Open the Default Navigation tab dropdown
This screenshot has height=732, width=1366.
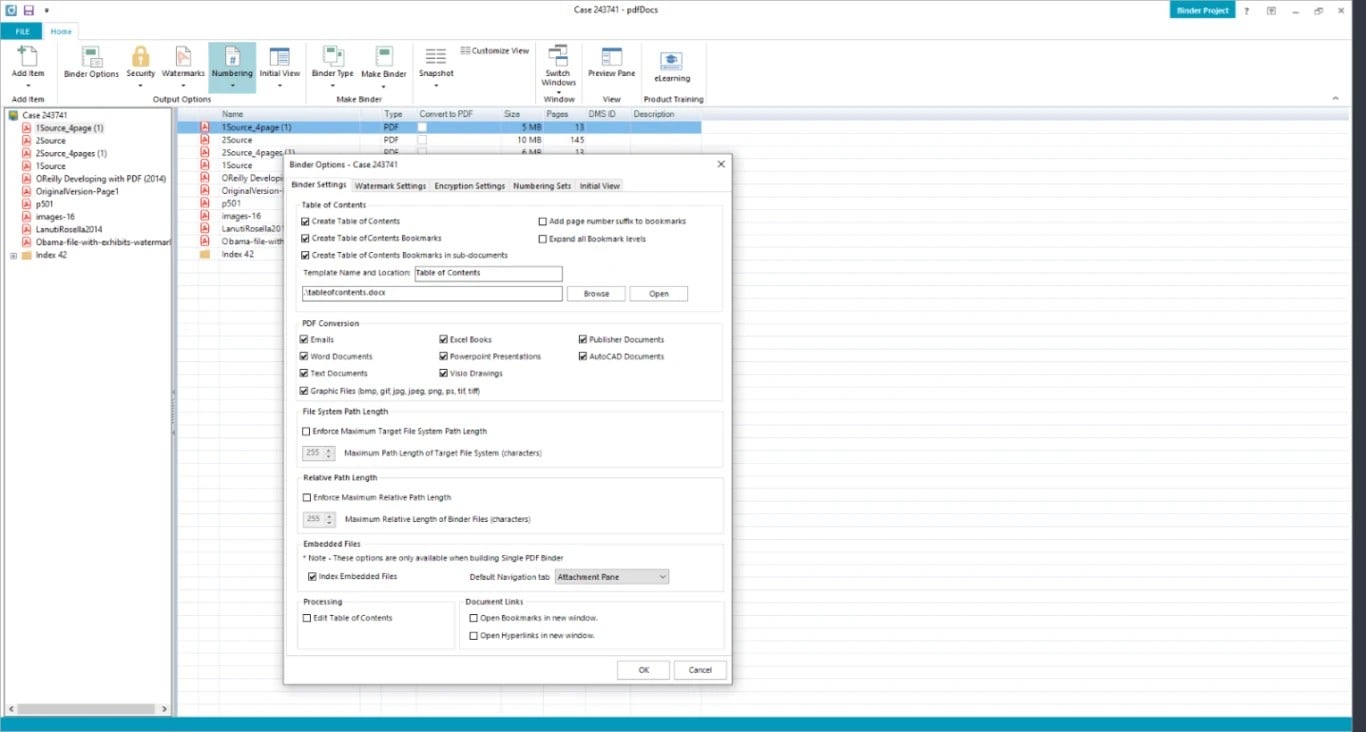pos(612,577)
